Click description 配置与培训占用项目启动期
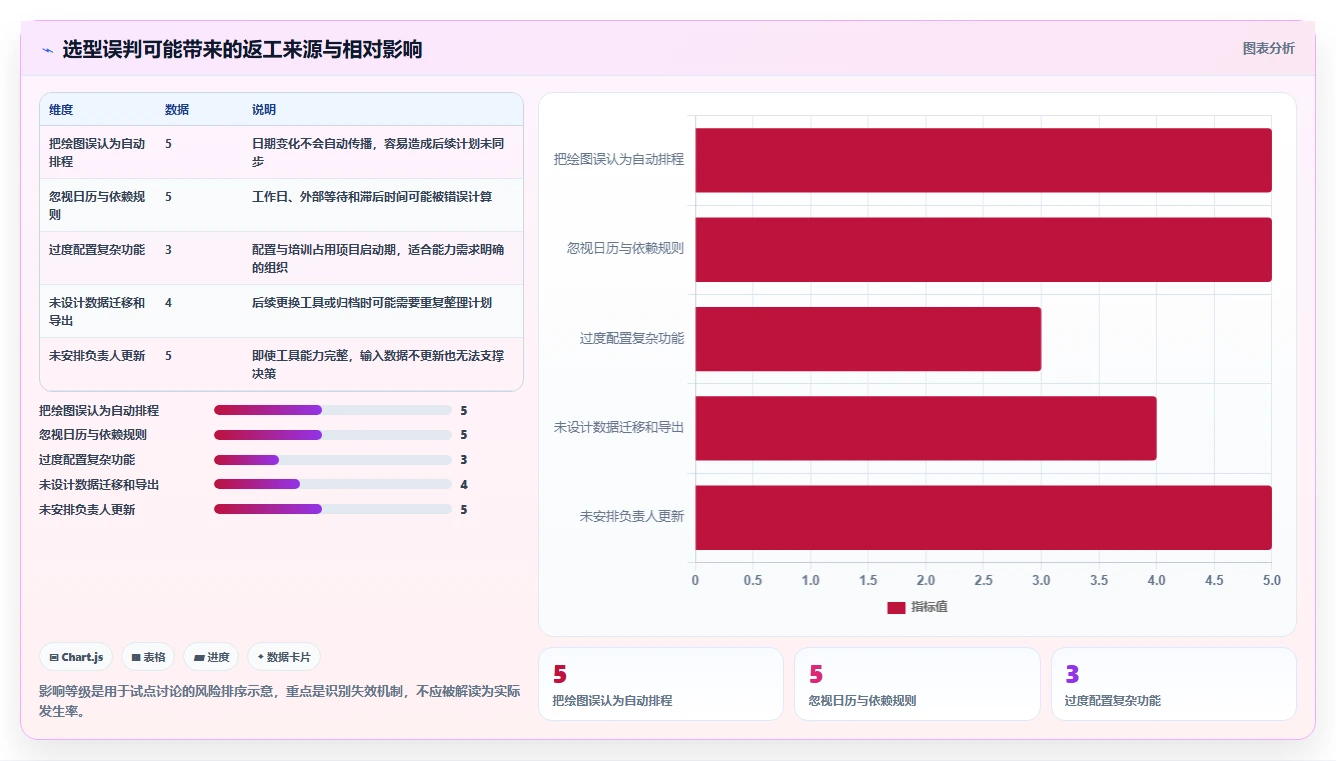This screenshot has height=761, width=1336. click(378, 258)
